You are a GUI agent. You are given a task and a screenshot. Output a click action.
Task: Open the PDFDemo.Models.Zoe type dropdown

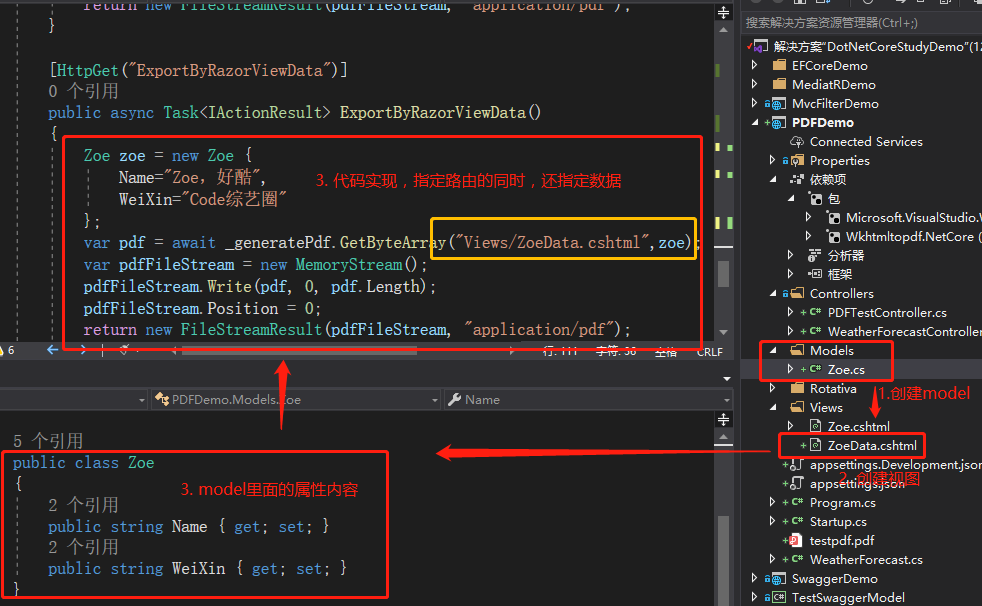click(296, 399)
